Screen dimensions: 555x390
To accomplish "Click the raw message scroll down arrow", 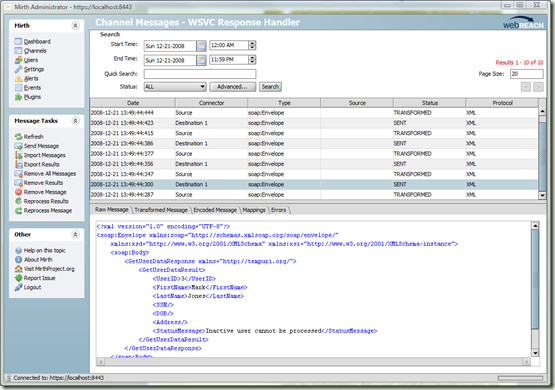I will (535, 353).
